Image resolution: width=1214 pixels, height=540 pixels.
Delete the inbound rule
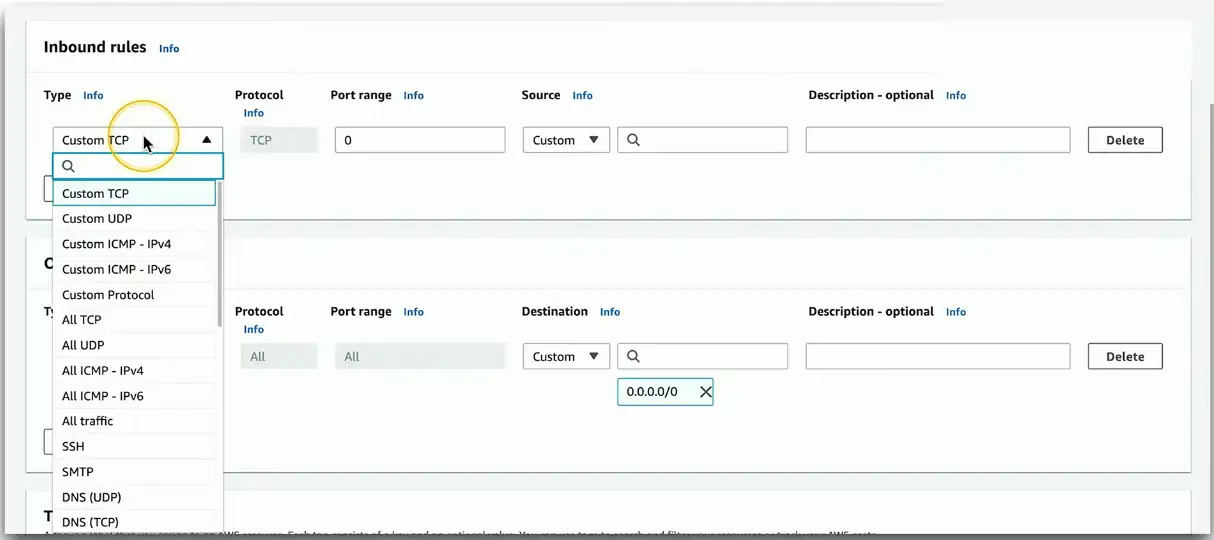1124,140
